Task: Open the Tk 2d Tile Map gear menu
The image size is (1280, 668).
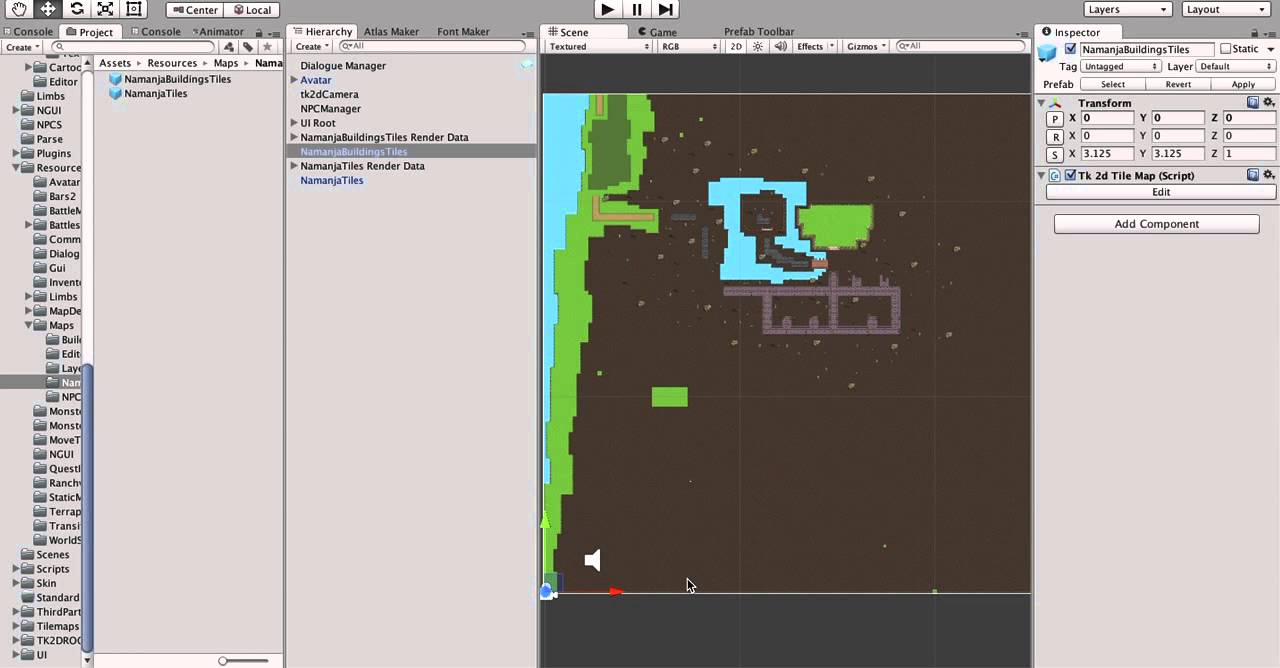Action: (1269, 175)
